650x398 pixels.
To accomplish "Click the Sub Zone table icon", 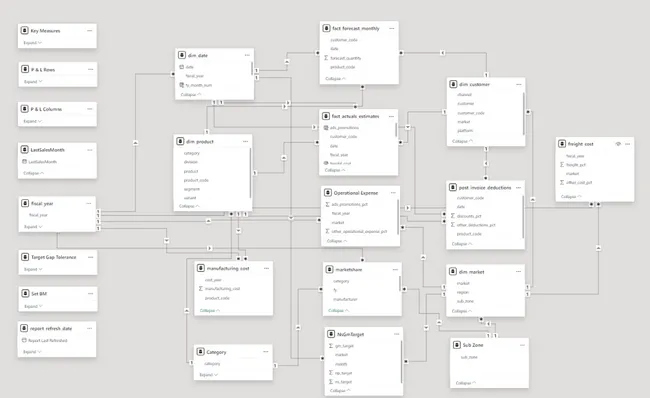I will pyautogui.click(x=456, y=345).
